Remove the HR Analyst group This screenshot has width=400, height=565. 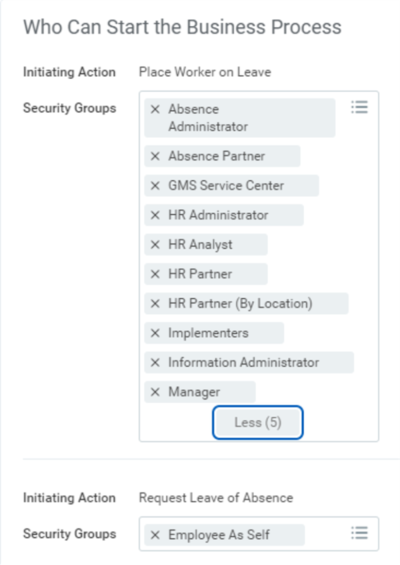tap(155, 245)
